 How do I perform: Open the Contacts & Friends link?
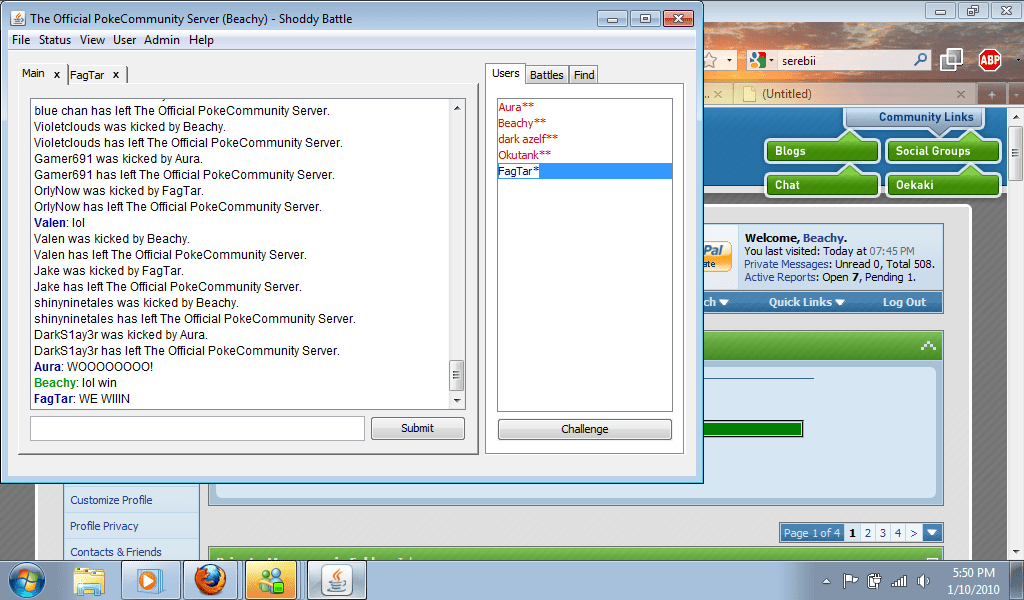pyautogui.click(x=116, y=552)
